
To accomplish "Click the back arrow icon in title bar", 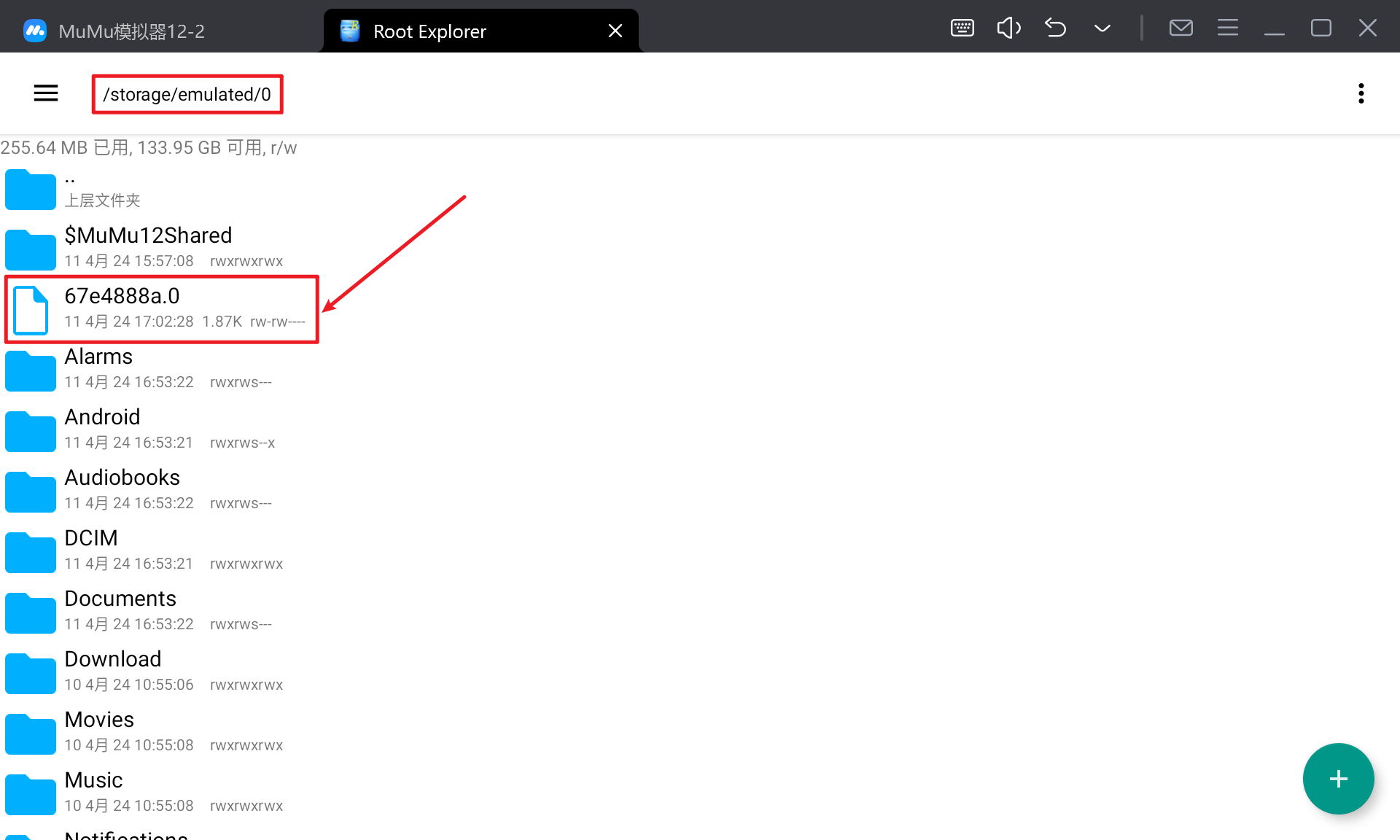I will click(x=1055, y=28).
